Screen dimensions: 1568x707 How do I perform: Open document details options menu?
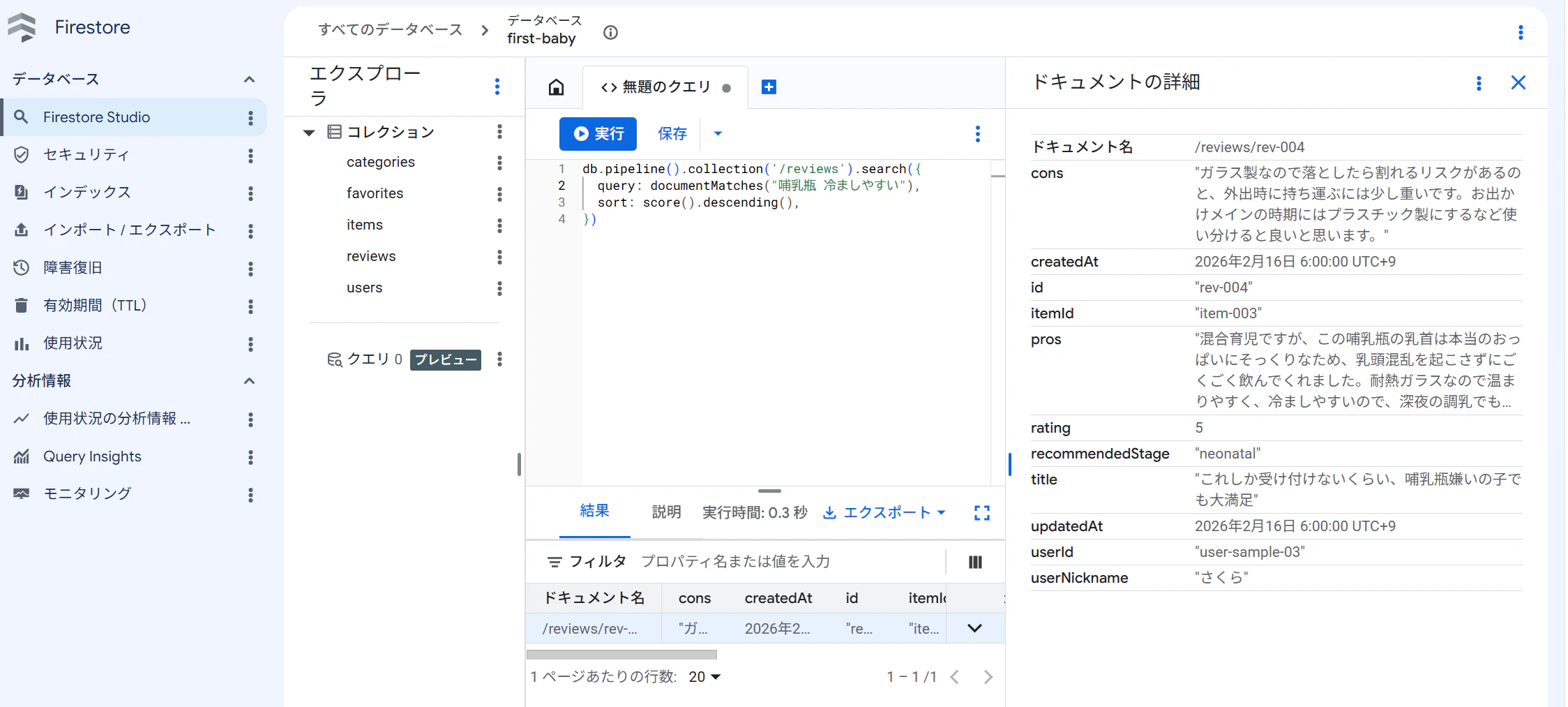coord(1479,83)
